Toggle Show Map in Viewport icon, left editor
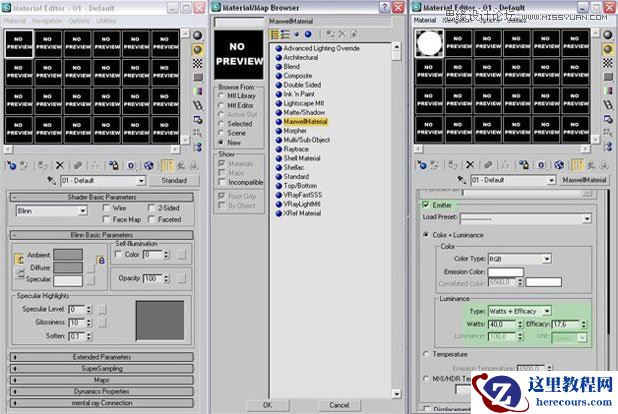 click(149, 166)
